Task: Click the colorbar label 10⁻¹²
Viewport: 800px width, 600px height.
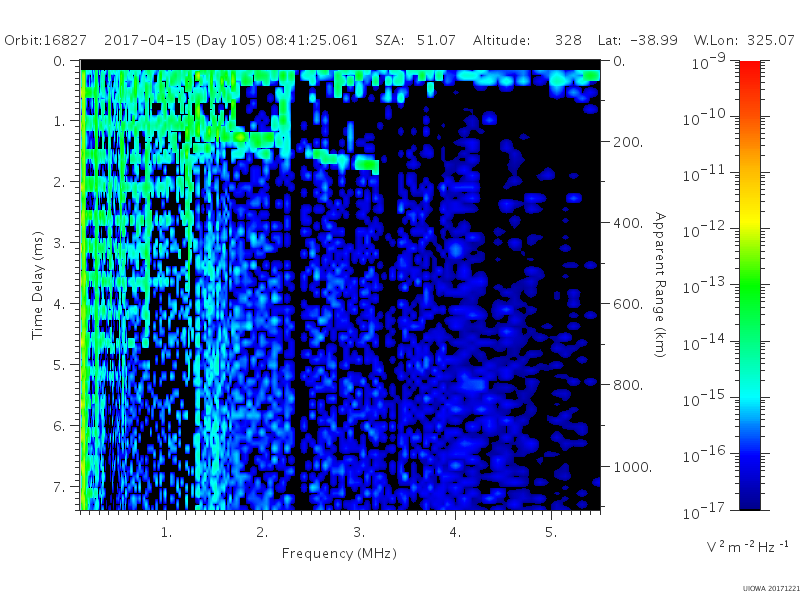Action: (705, 230)
